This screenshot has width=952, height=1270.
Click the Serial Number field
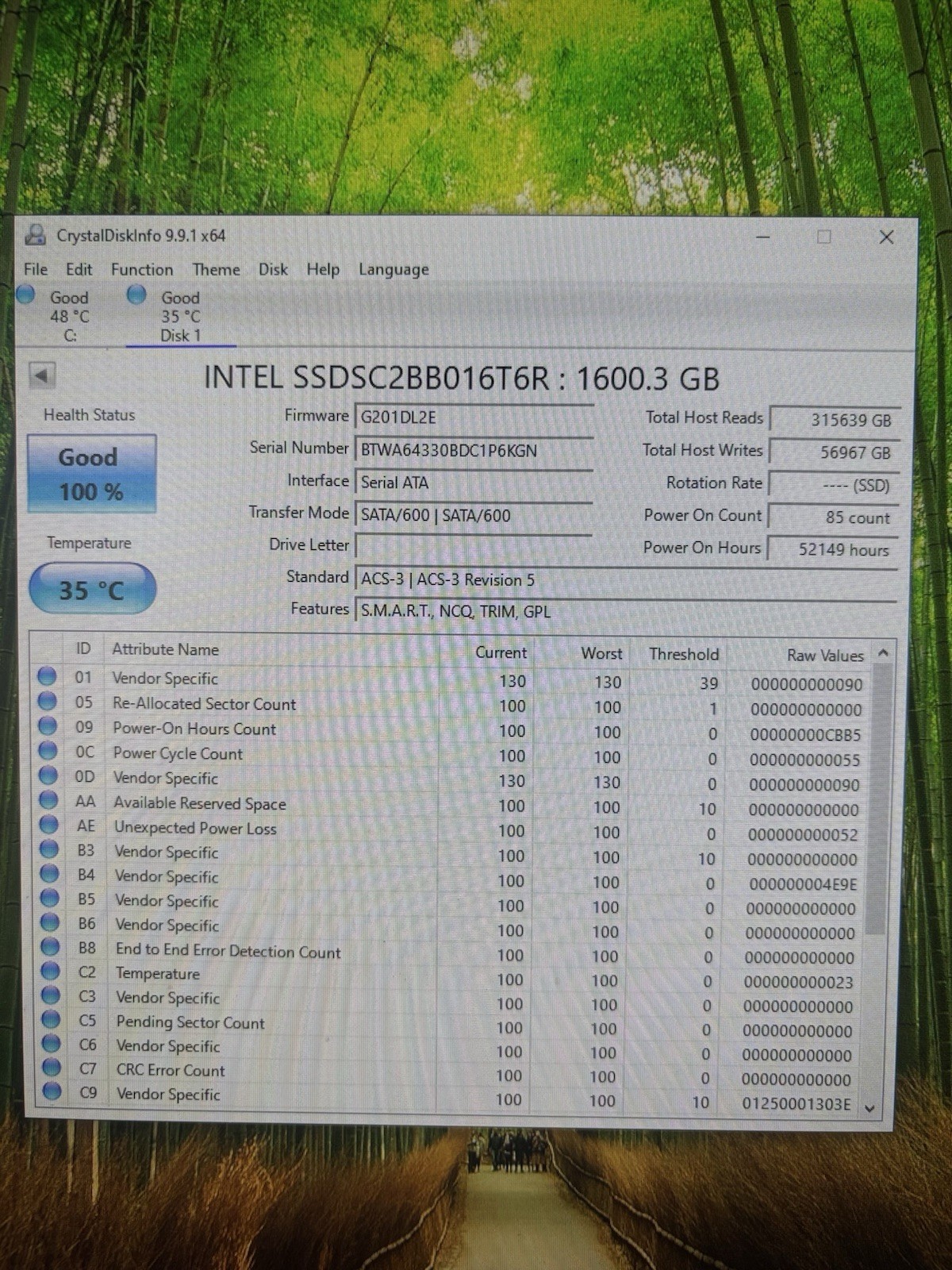coord(474,450)
